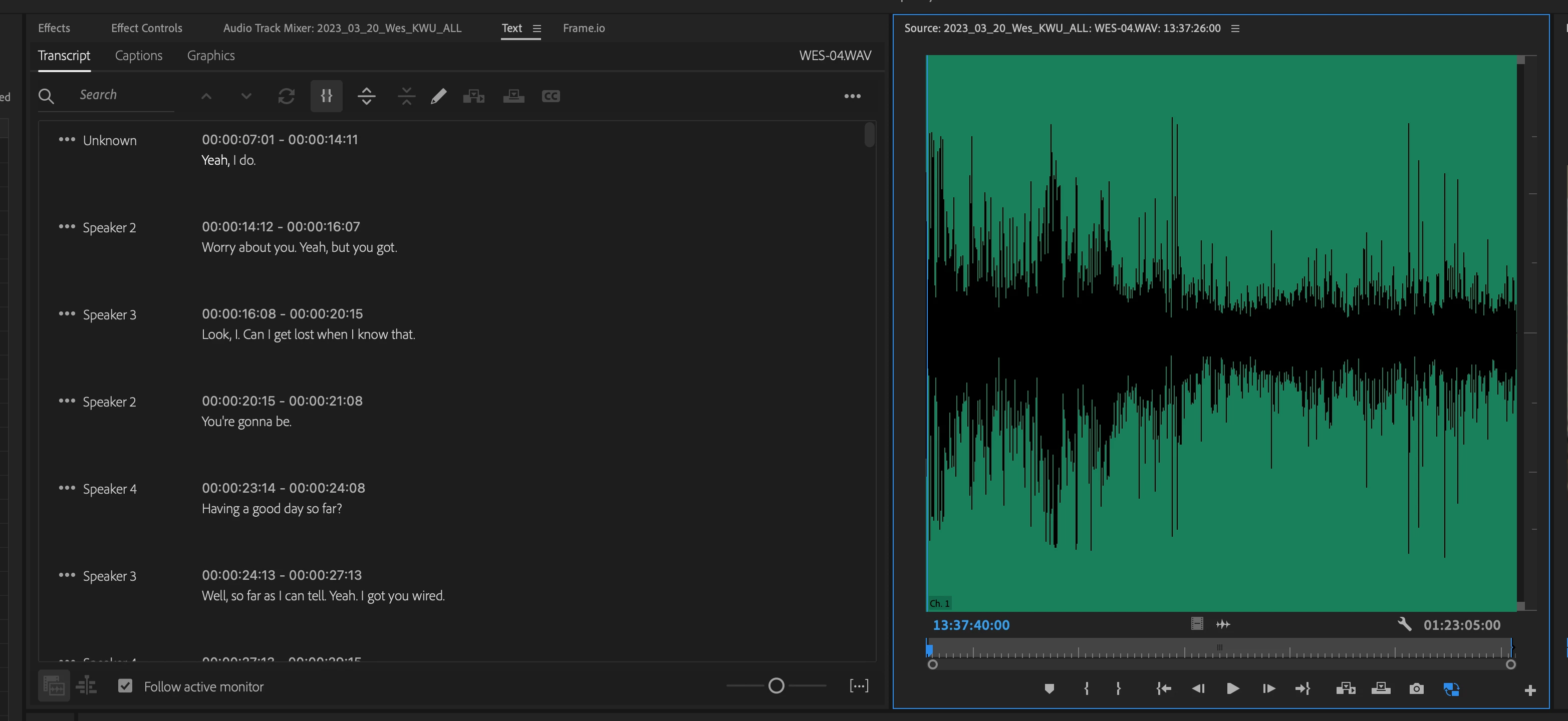
Task: Click the transcript line "Having a good day so far?"
Action: (x=272, y=509)
